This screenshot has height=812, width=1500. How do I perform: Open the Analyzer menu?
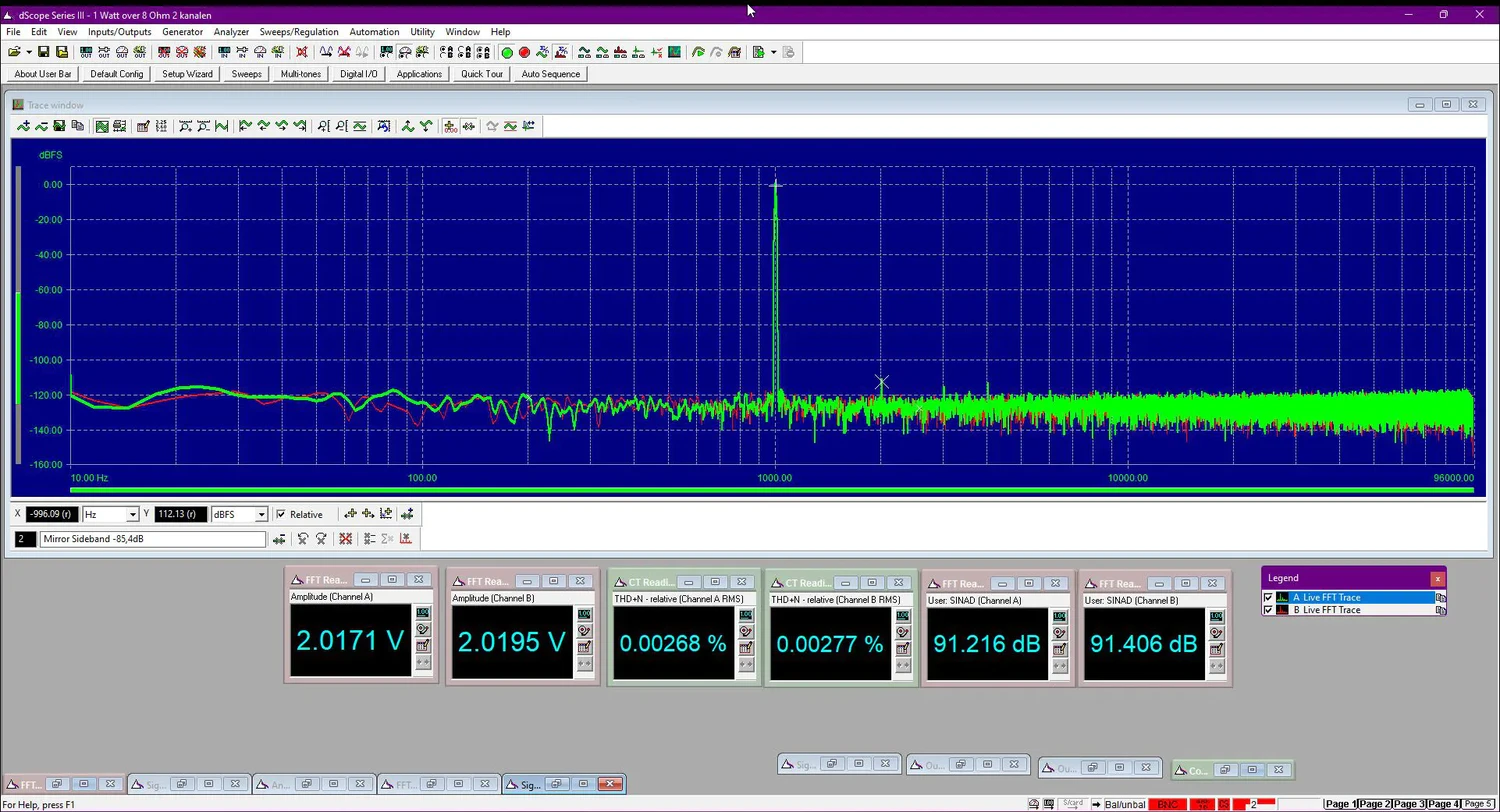(230, 32)
